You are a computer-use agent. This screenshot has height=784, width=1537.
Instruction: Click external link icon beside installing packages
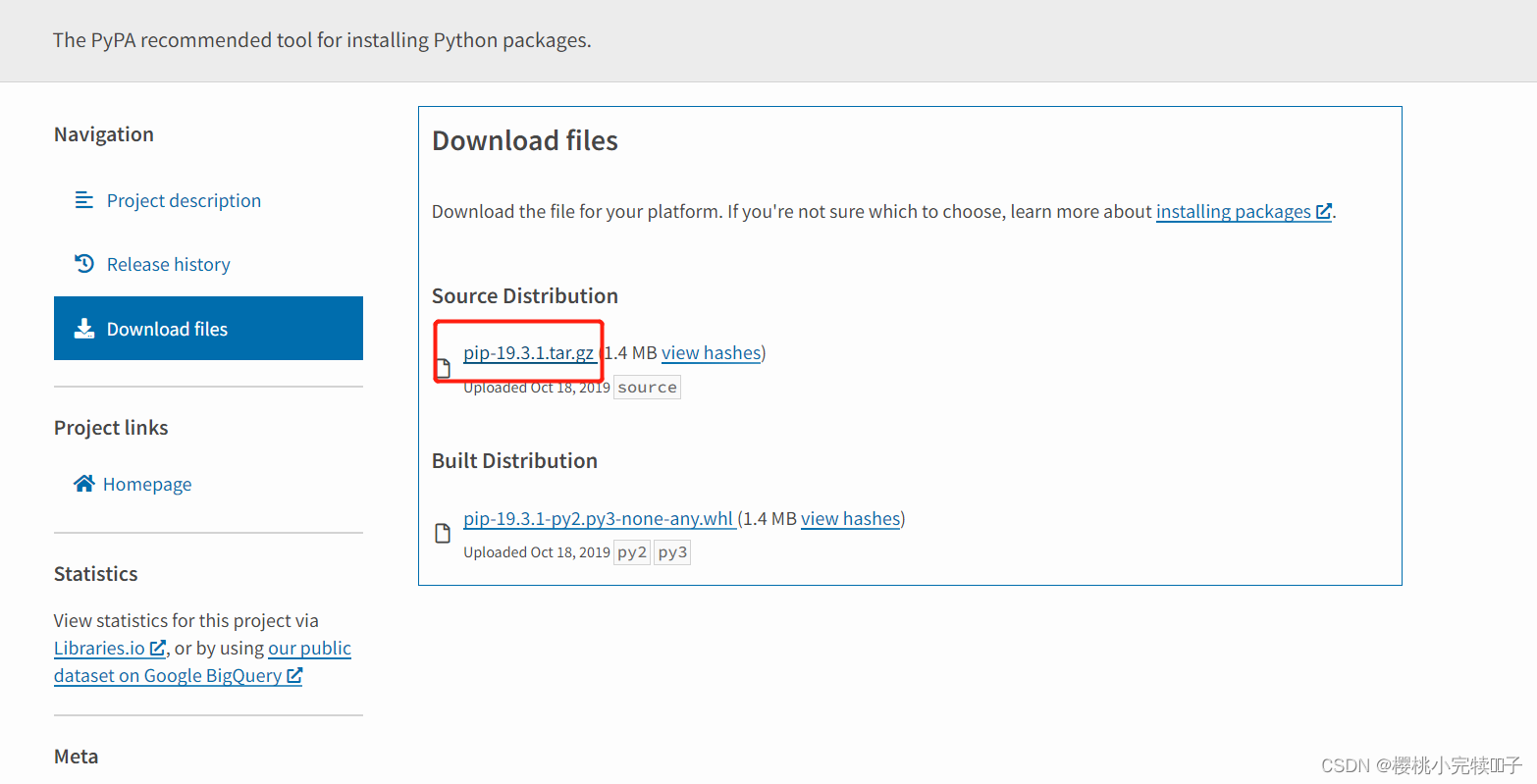[1323, 211]
